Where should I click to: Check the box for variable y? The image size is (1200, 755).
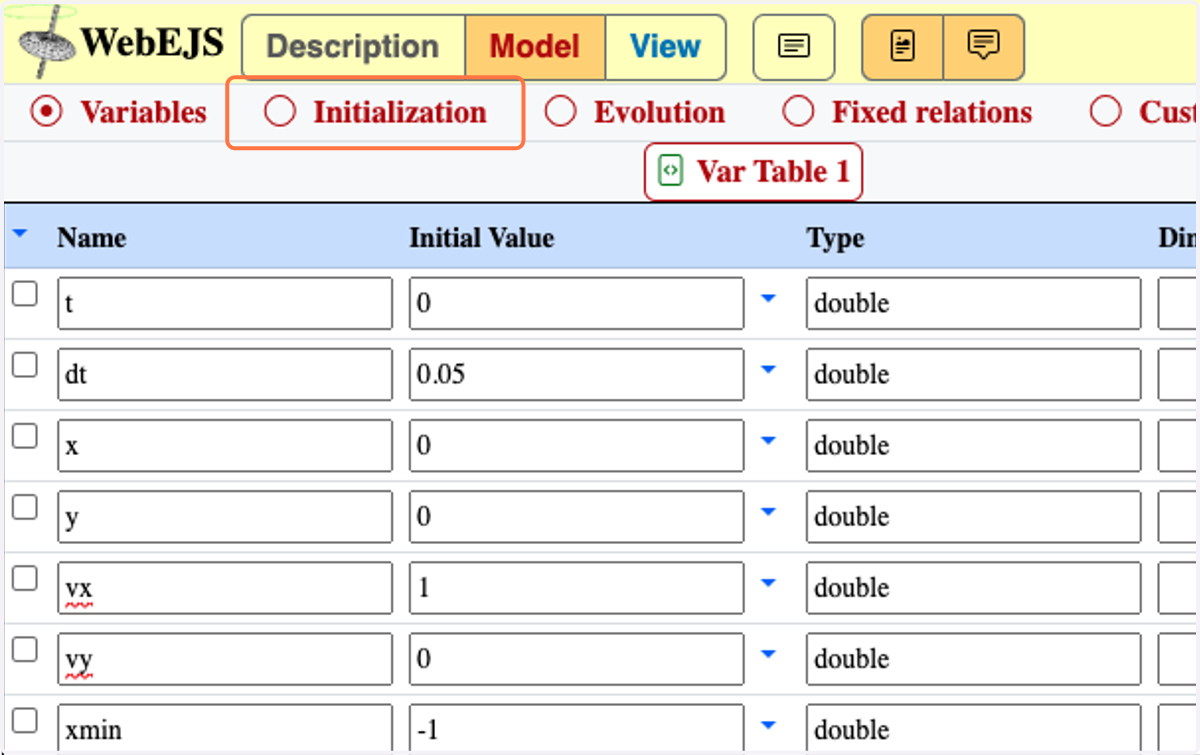(x=24, y=507)
